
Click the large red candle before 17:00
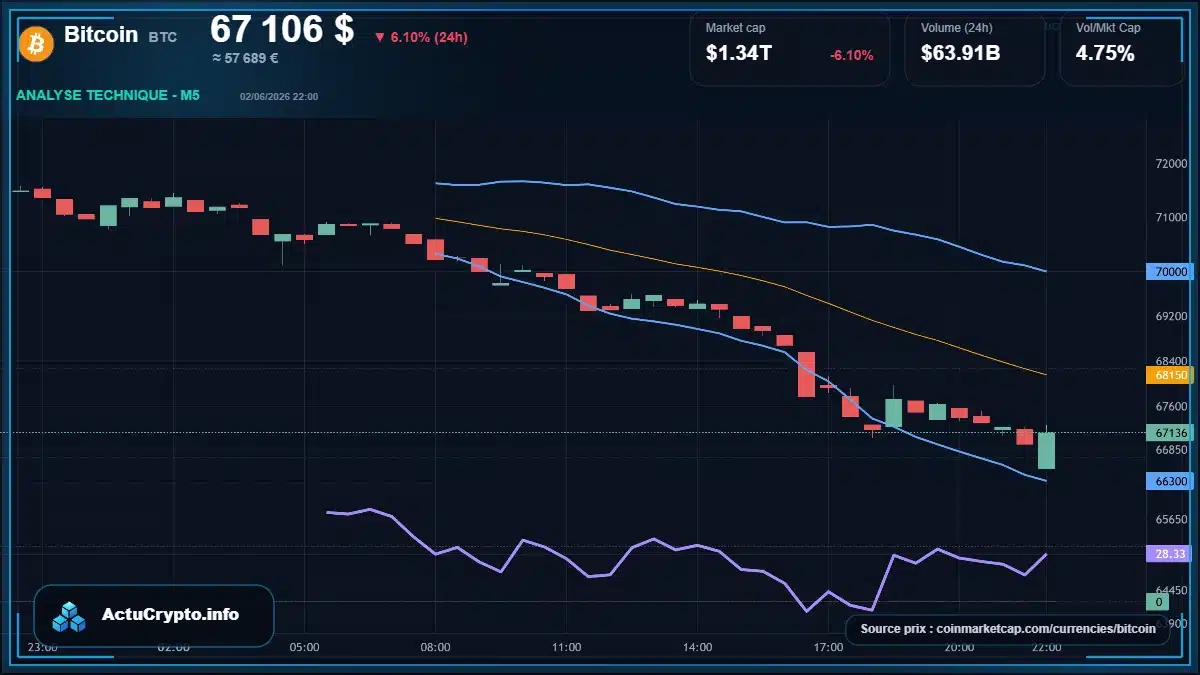[x=806, y=374]
